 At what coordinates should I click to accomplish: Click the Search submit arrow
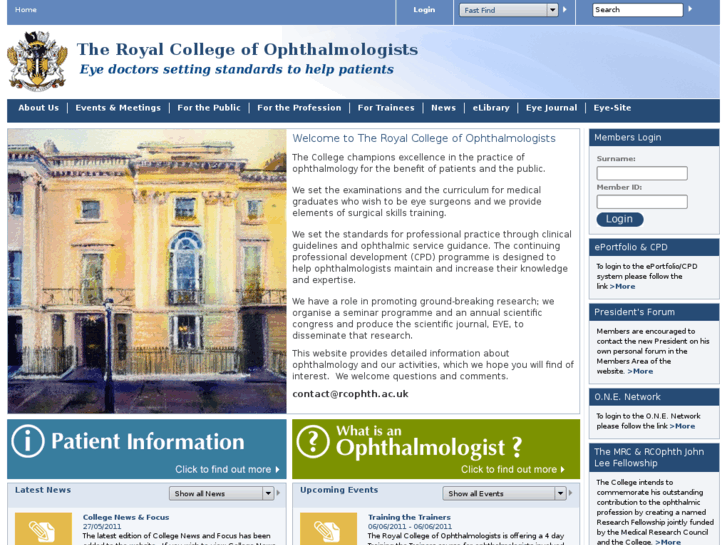click(690, 9)
